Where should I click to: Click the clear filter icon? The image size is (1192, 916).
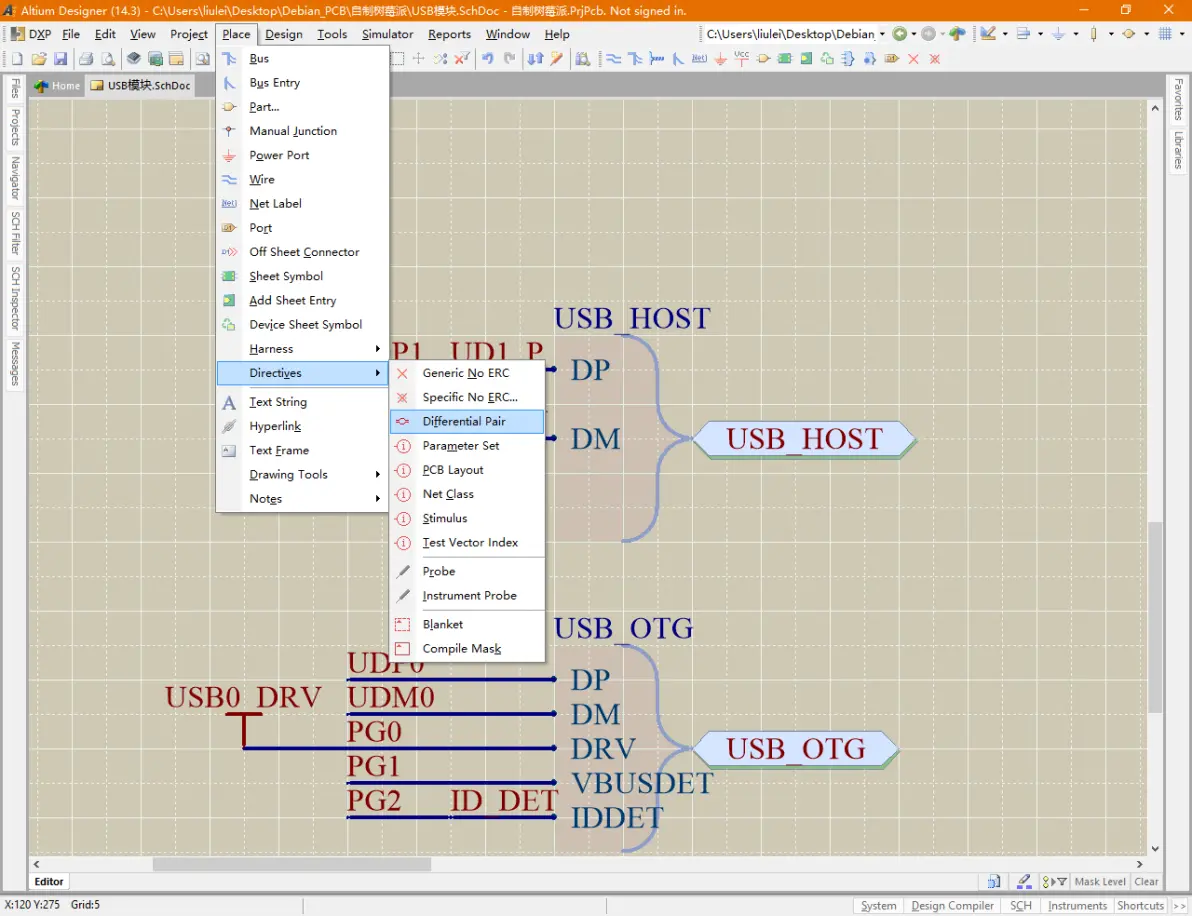(462, 59)
